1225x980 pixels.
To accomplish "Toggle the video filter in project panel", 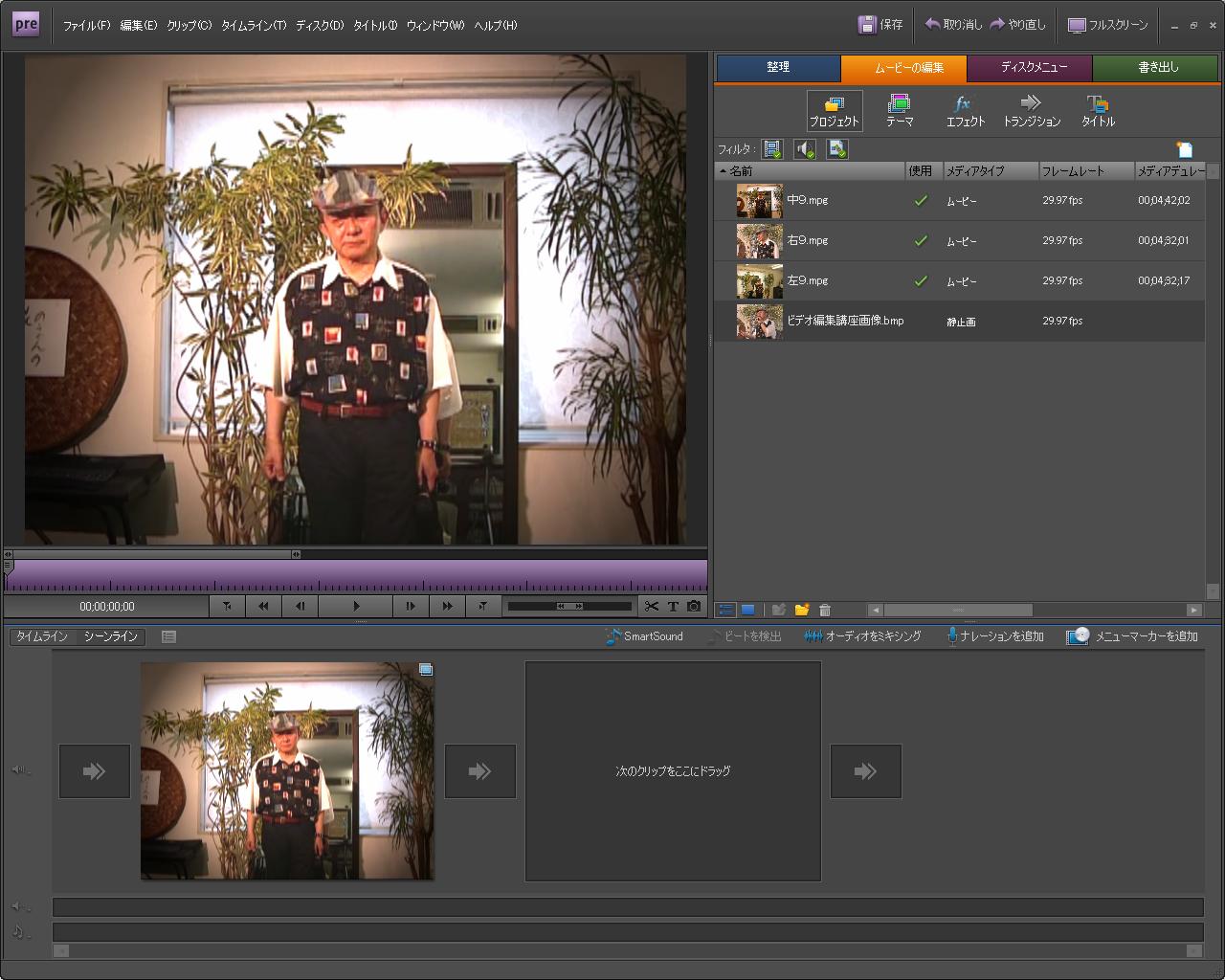I will coord(772,149).
